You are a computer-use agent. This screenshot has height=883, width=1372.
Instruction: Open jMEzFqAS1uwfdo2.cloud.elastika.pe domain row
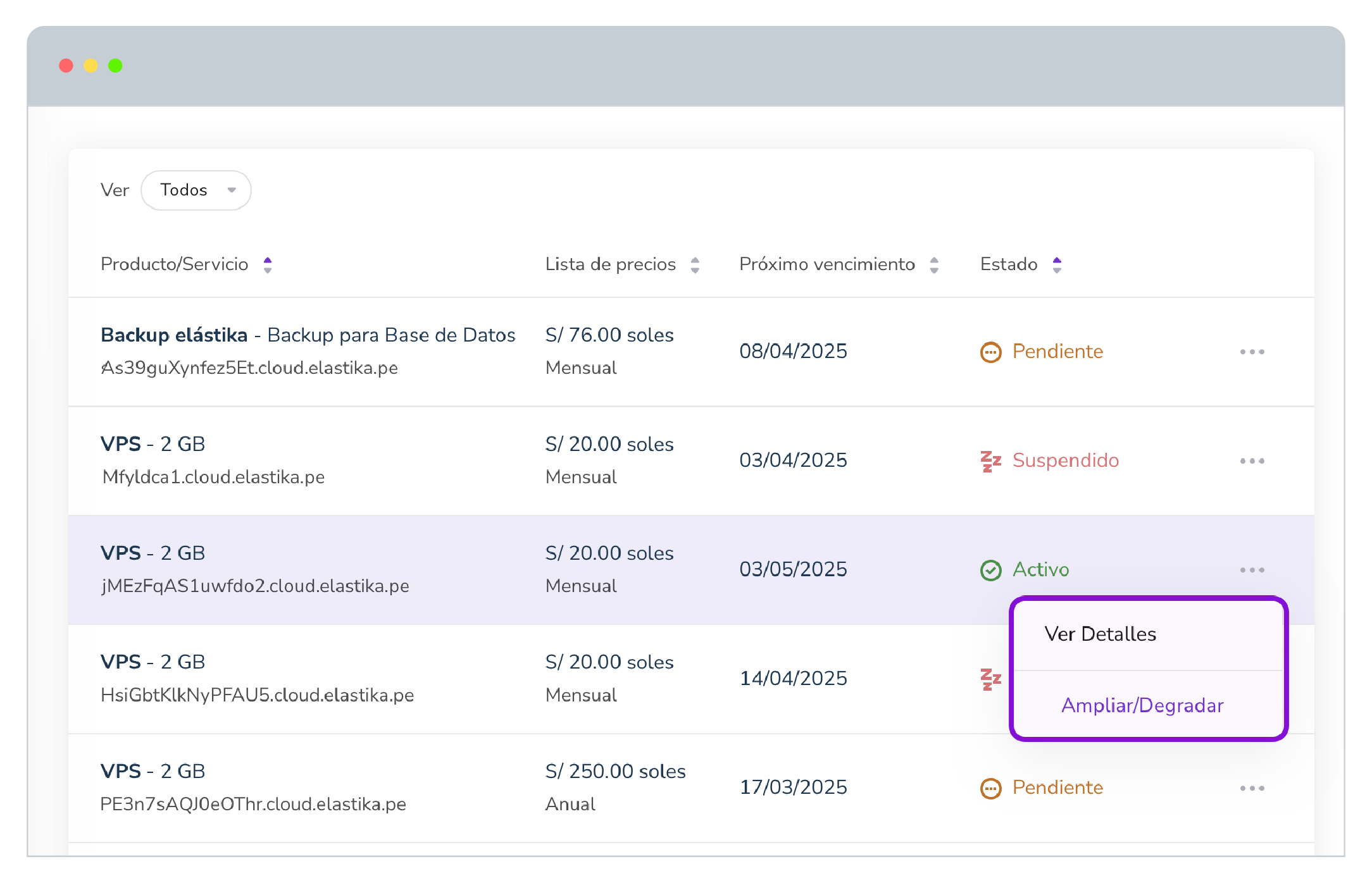255,586
